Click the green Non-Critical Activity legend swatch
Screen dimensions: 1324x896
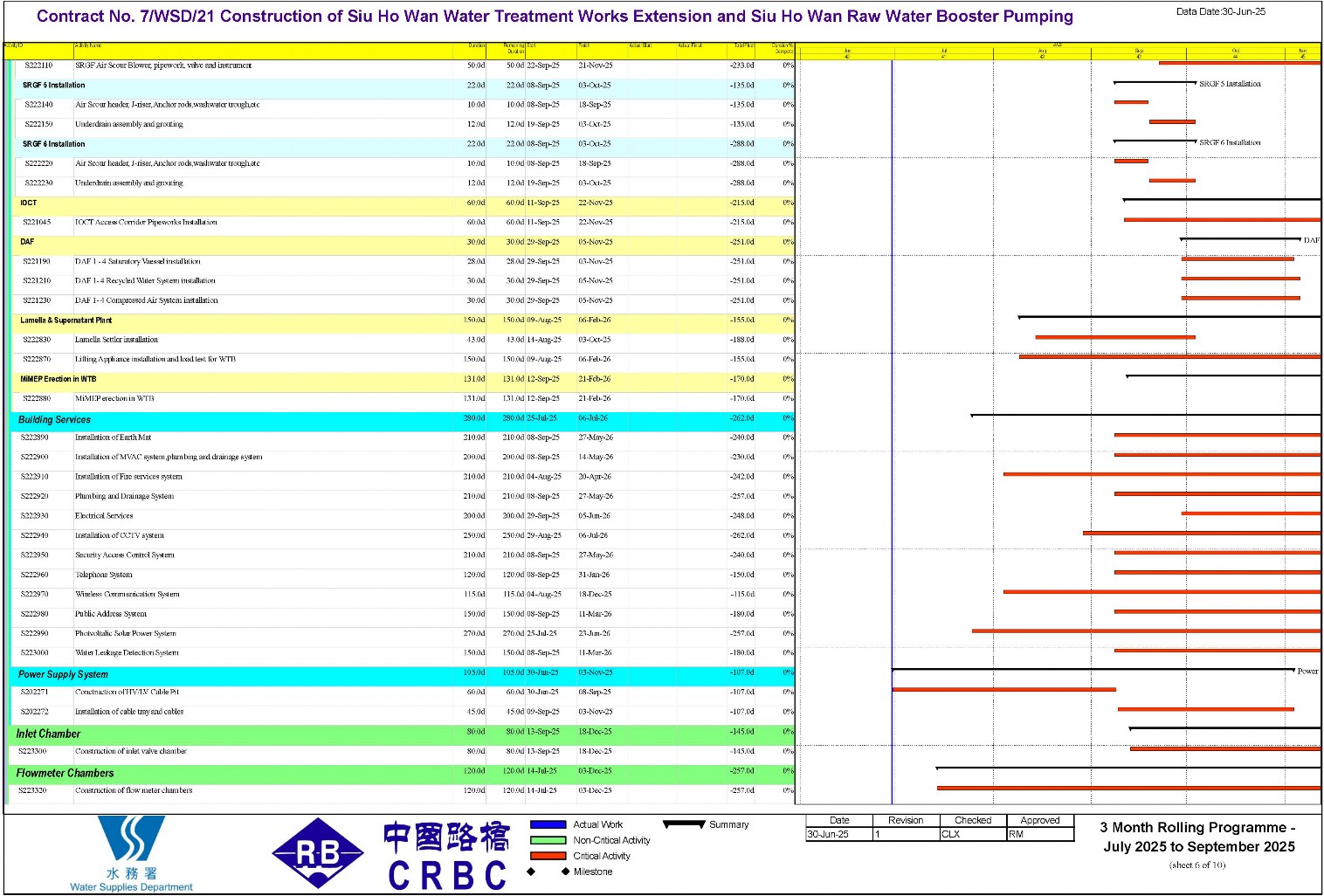[x=548, y=840]
